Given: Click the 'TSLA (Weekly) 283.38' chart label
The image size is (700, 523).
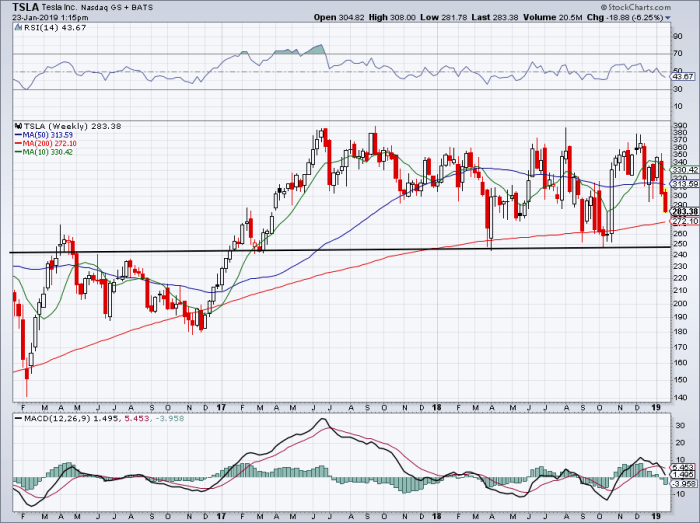Looking at the screenshot, I should 72,126.
